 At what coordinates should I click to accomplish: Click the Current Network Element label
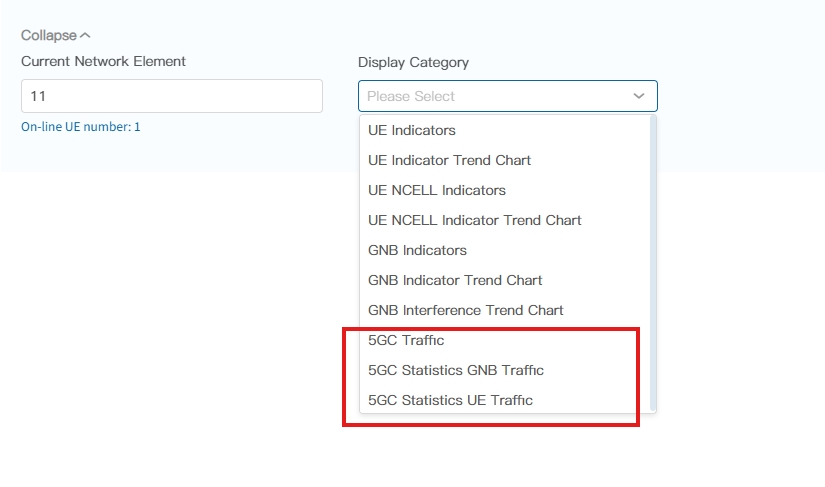103,61
